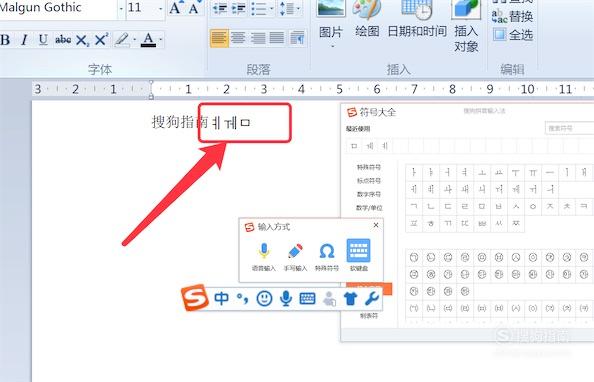Image resolution: width=594 pixels, height=382 pixels.
Task: Open the Malgun Gothic font dropdown arrow
Action: [121, 8]
